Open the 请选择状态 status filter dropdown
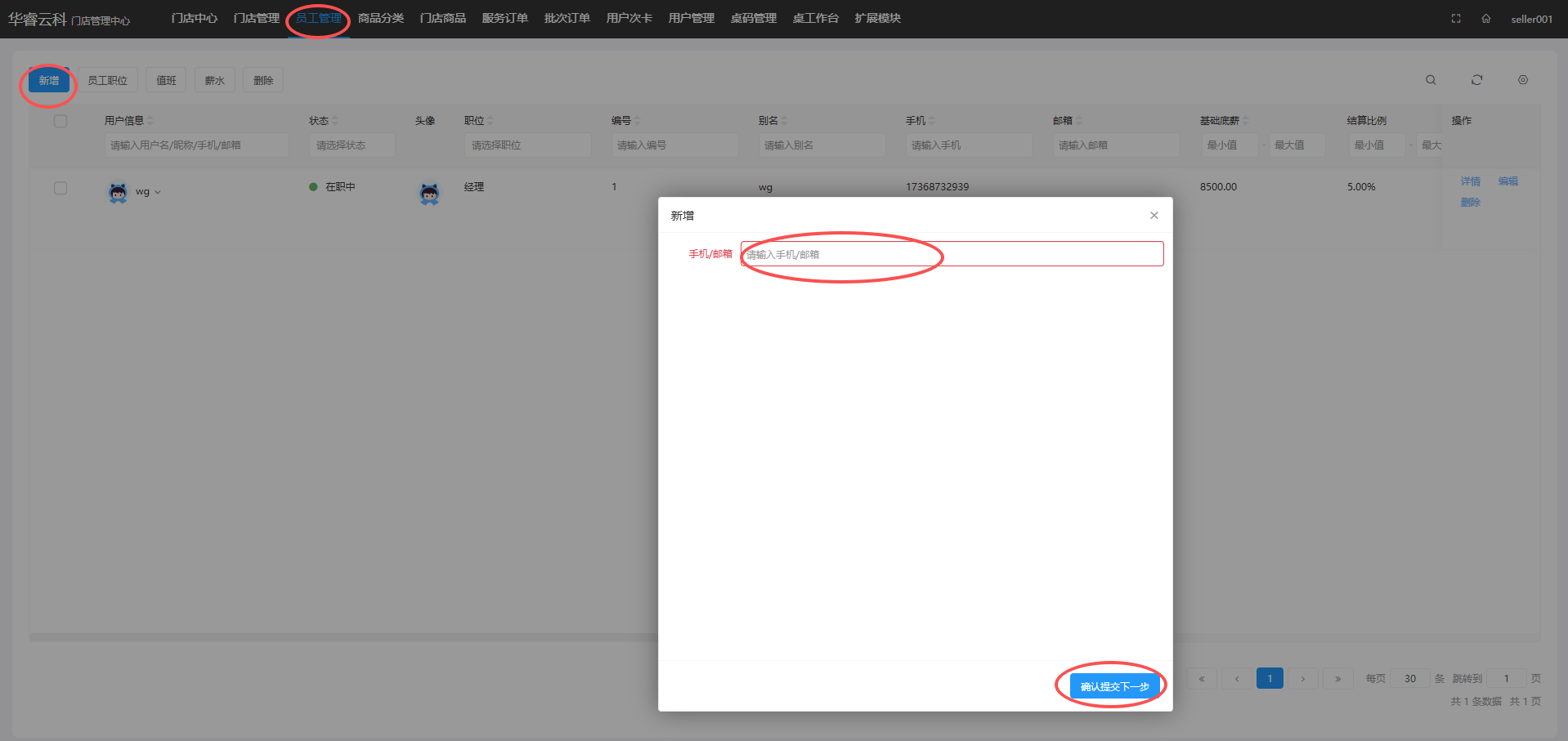This screenshot has height=741, width=1568. coord(352,145)
